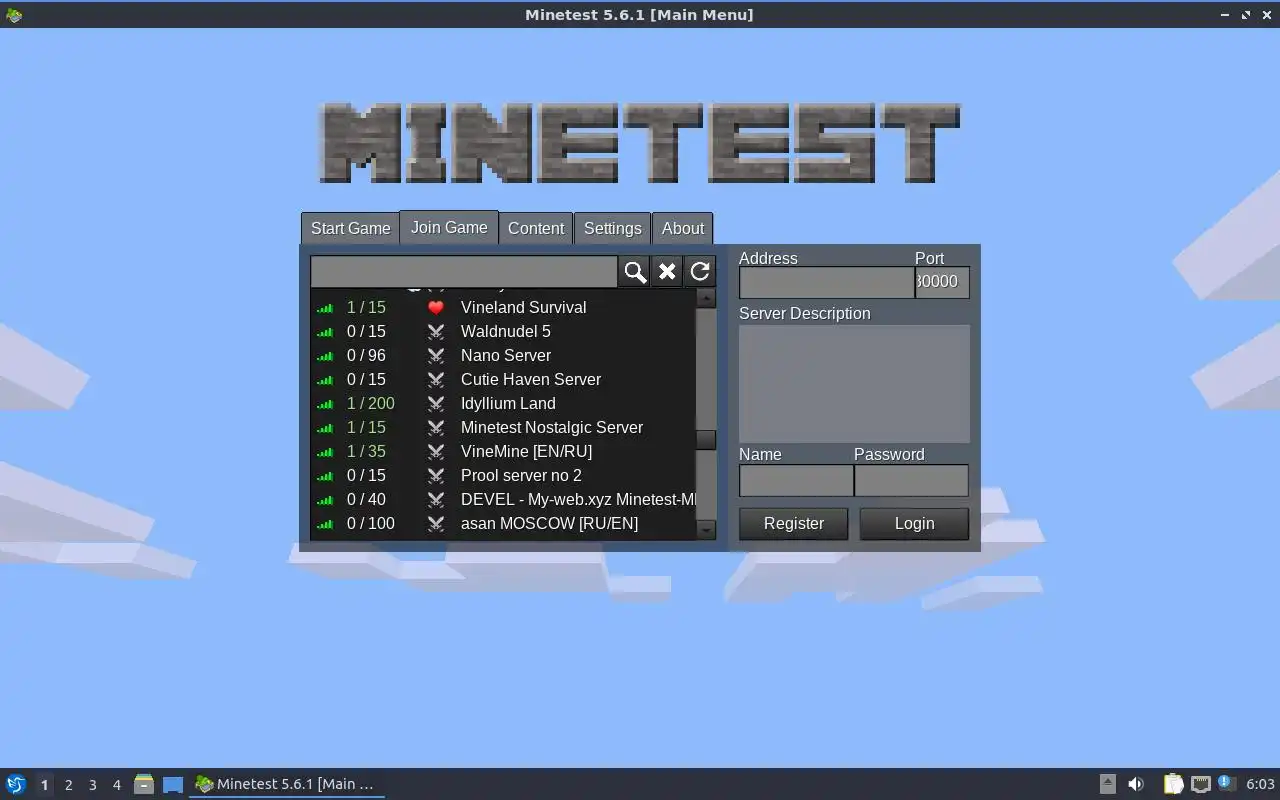Click the Name input field

pyautogui.click(x=796, y=480)
